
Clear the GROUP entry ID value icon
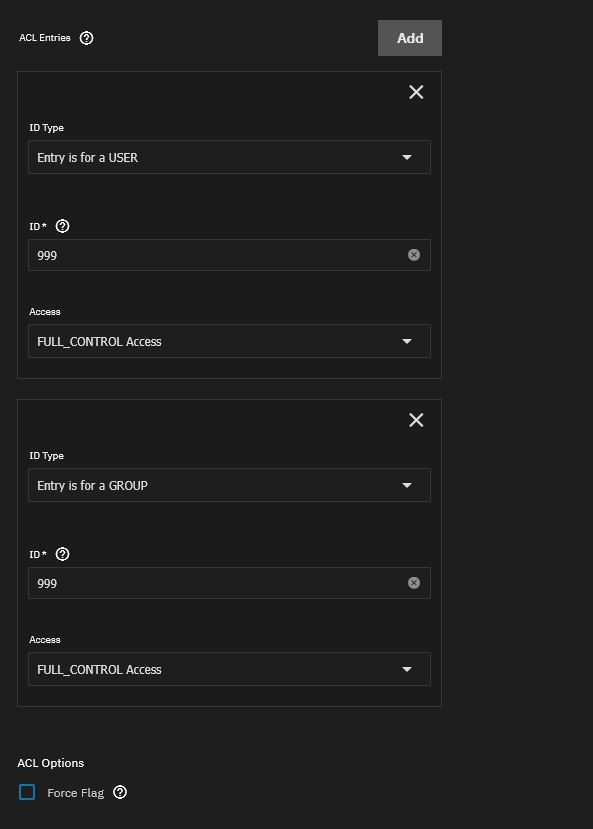414,583
